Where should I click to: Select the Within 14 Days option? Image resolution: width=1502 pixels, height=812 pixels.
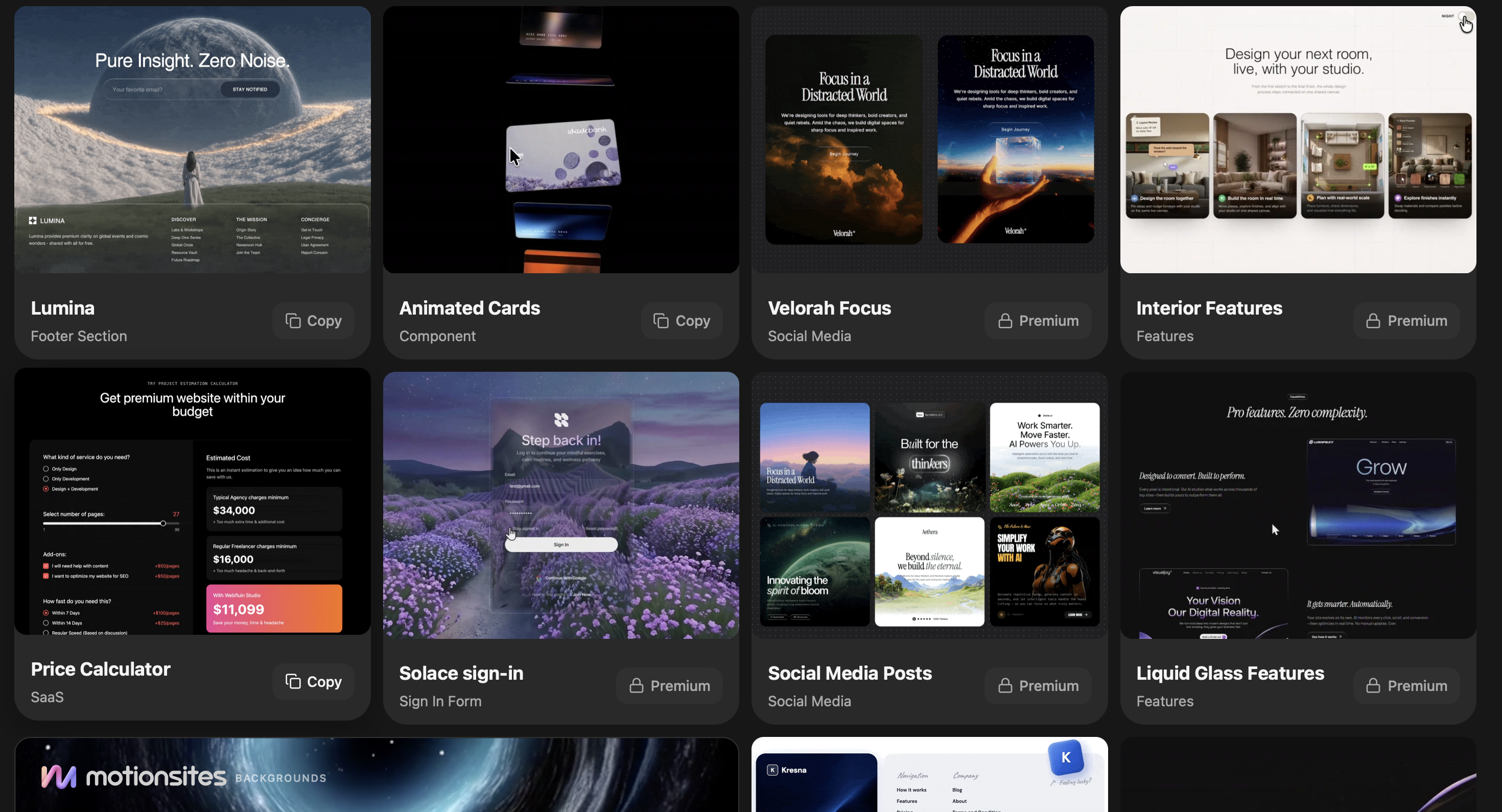click(x=45, y=623)
